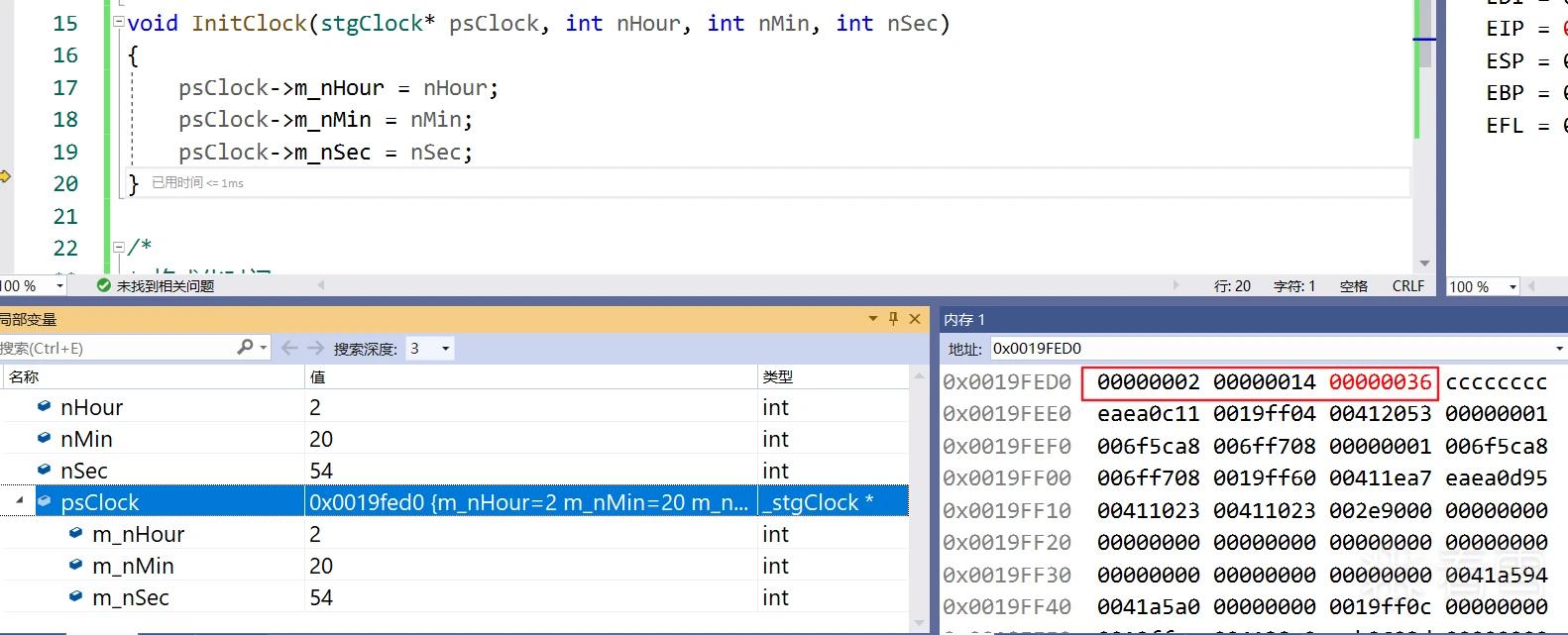The width and height of the screenshot is (1568, 635).
Task: Open the memory 地址 address dropdown
Action: (1559, 349)
